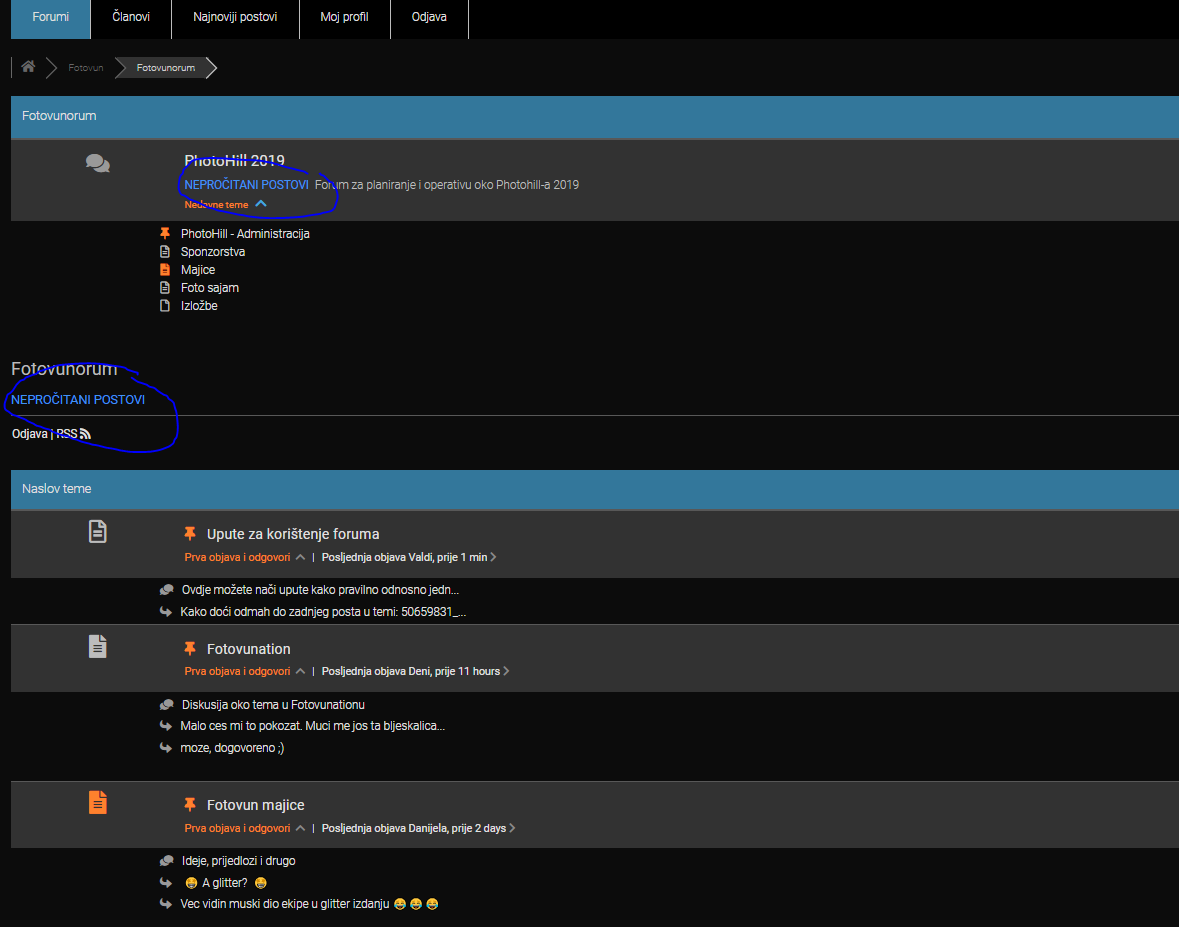The height and width of the screenshot is (927, 1179).
Task: Collapse the Nedavne teme list
Action: click(x=261, y=204)
